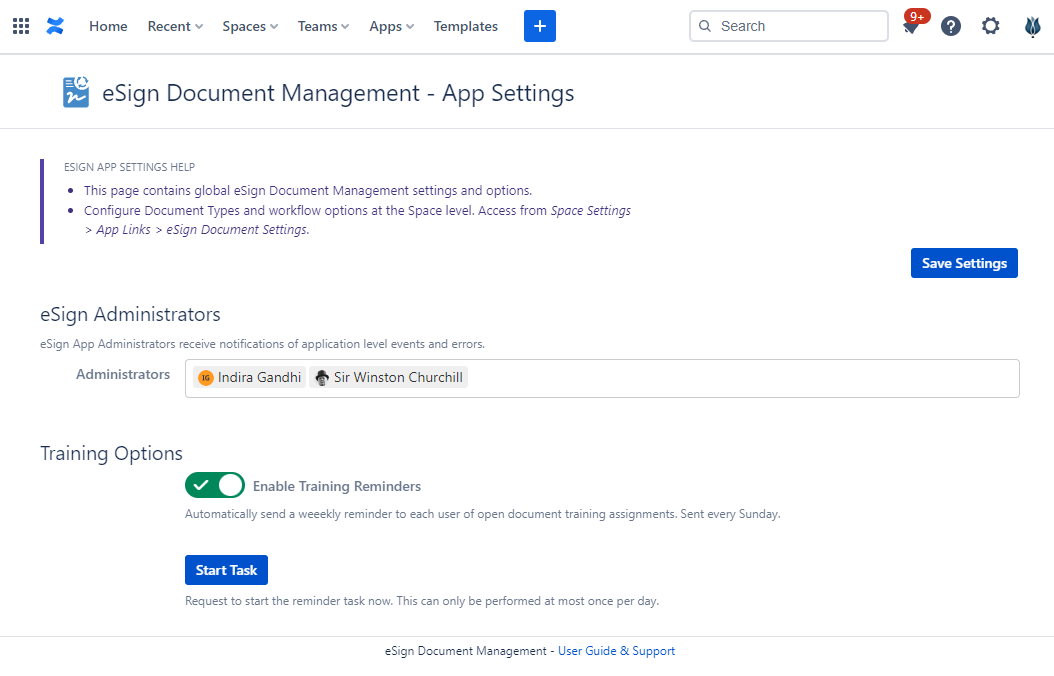Disable the Enable Training Reminders toggle
Screen dimensions: 1054x676
click(x=215, y=485)
